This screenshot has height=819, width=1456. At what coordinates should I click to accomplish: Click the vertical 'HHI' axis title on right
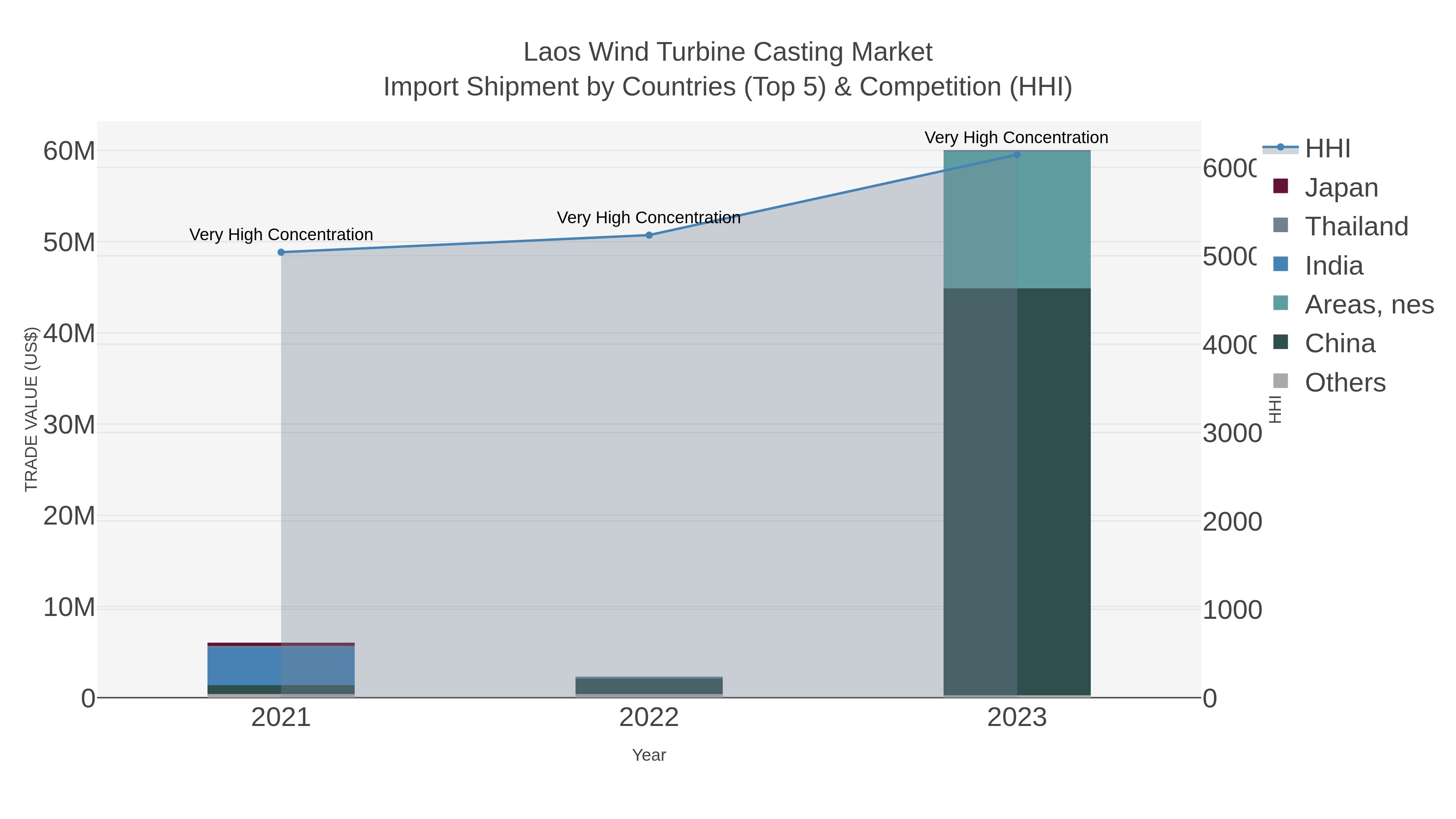tap(1275, 409)
